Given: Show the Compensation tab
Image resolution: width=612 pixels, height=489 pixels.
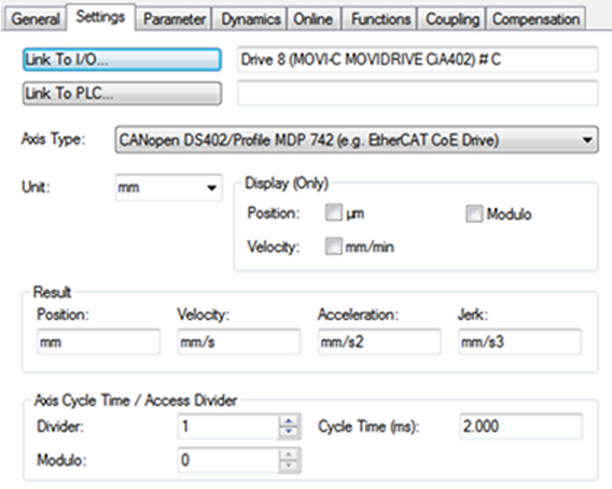Looking at the screenshot, I should 536,19.
